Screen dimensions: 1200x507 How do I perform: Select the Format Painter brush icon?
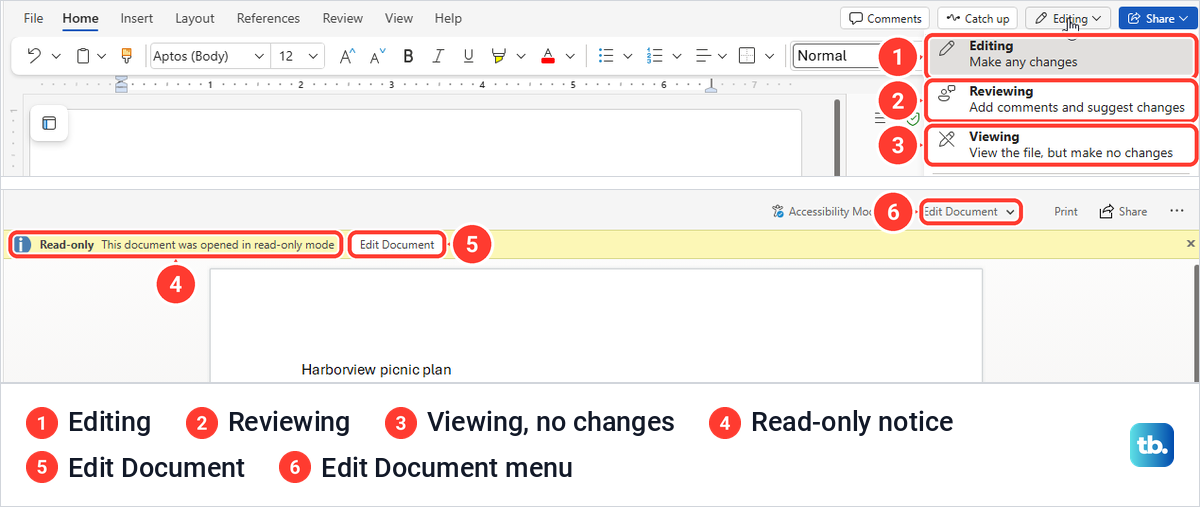(x=126, y=56)
